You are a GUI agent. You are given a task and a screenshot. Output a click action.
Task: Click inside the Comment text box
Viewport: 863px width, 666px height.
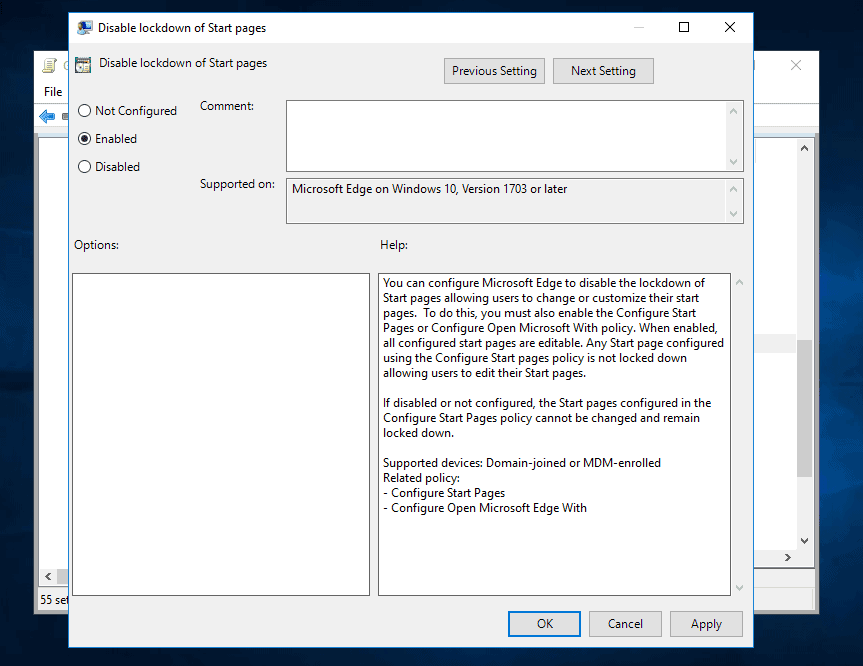pos(506,136)
